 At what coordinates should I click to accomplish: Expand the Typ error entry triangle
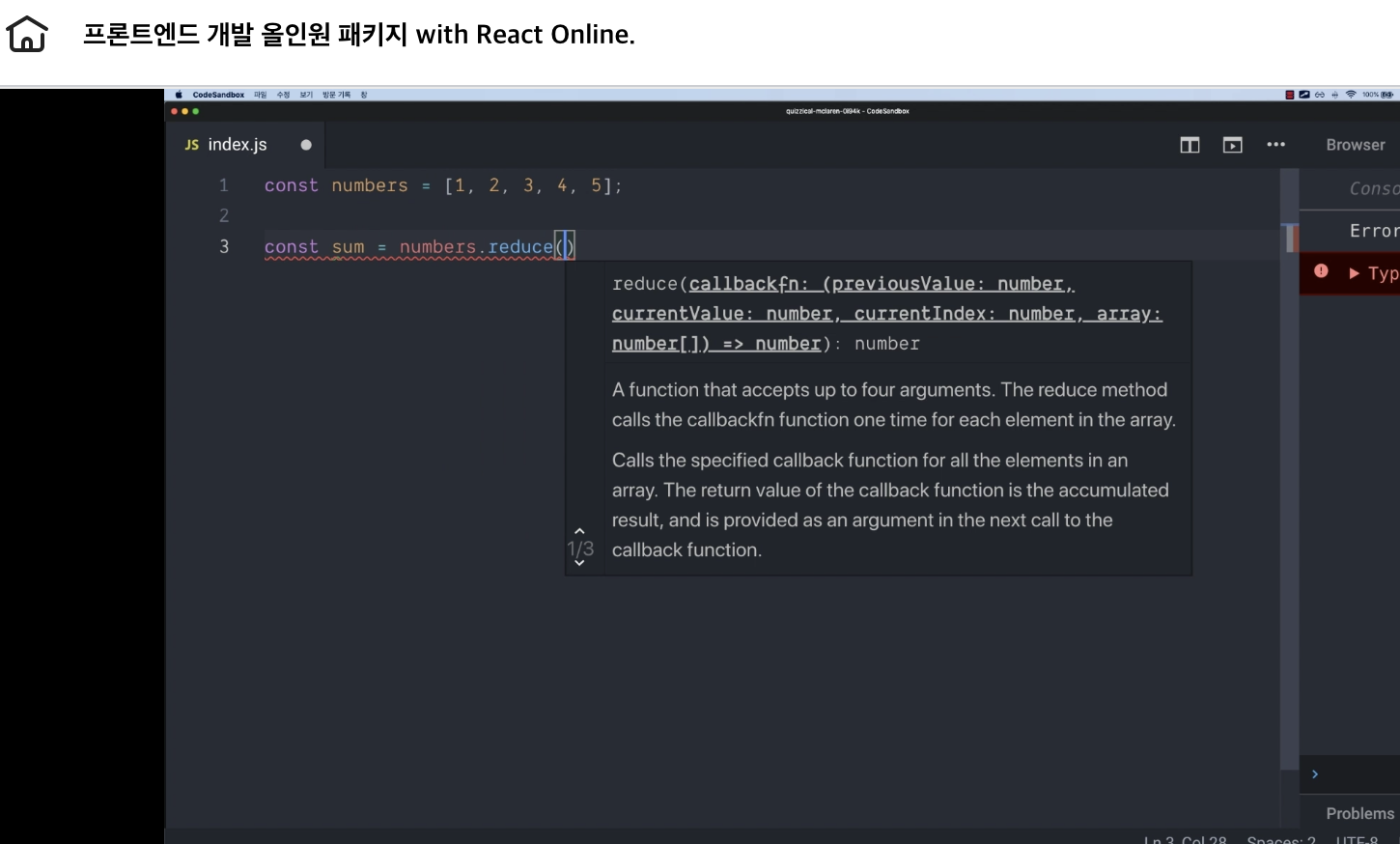[x=1355, y=273]
